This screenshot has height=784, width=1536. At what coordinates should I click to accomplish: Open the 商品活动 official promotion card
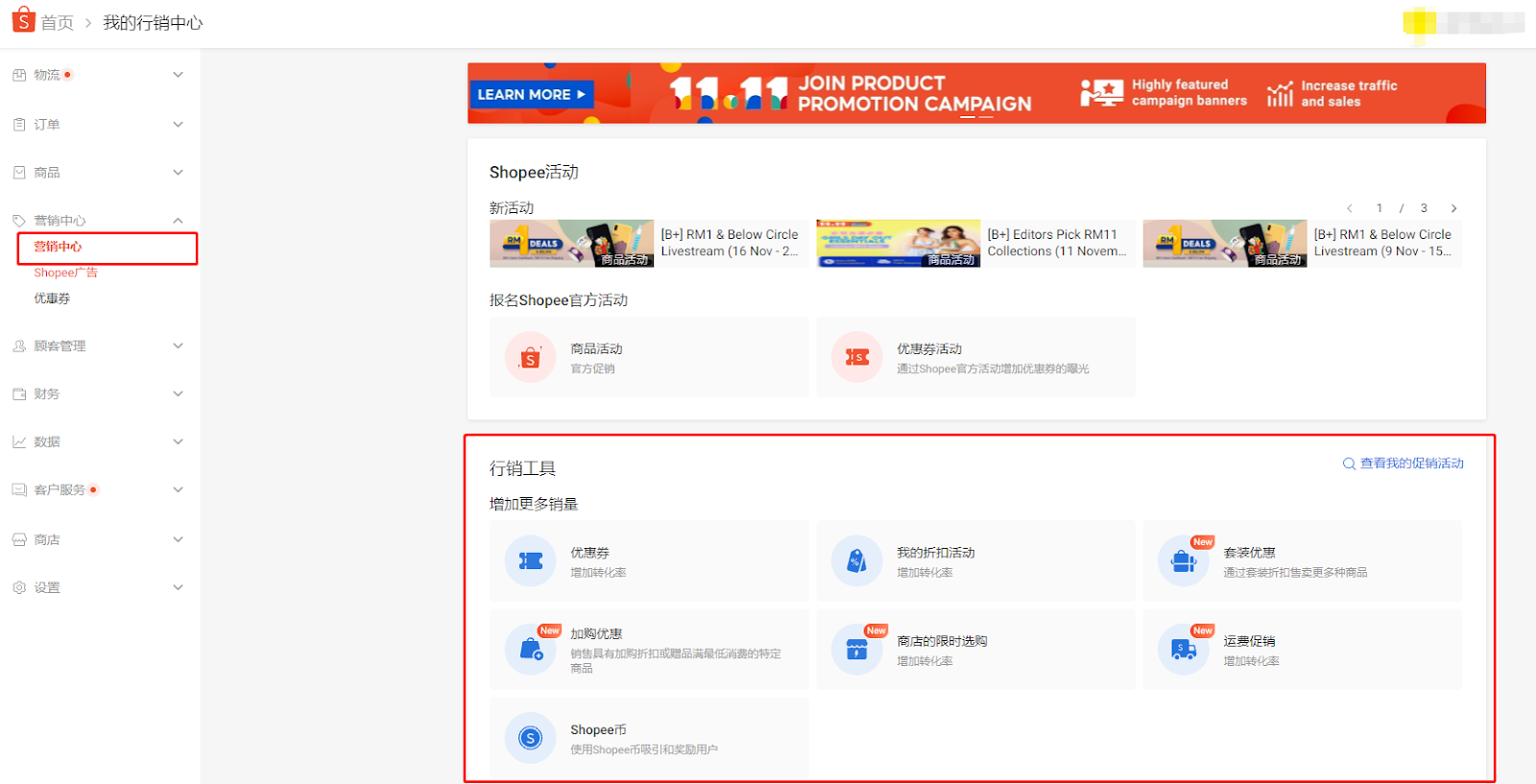pos(649,357)
